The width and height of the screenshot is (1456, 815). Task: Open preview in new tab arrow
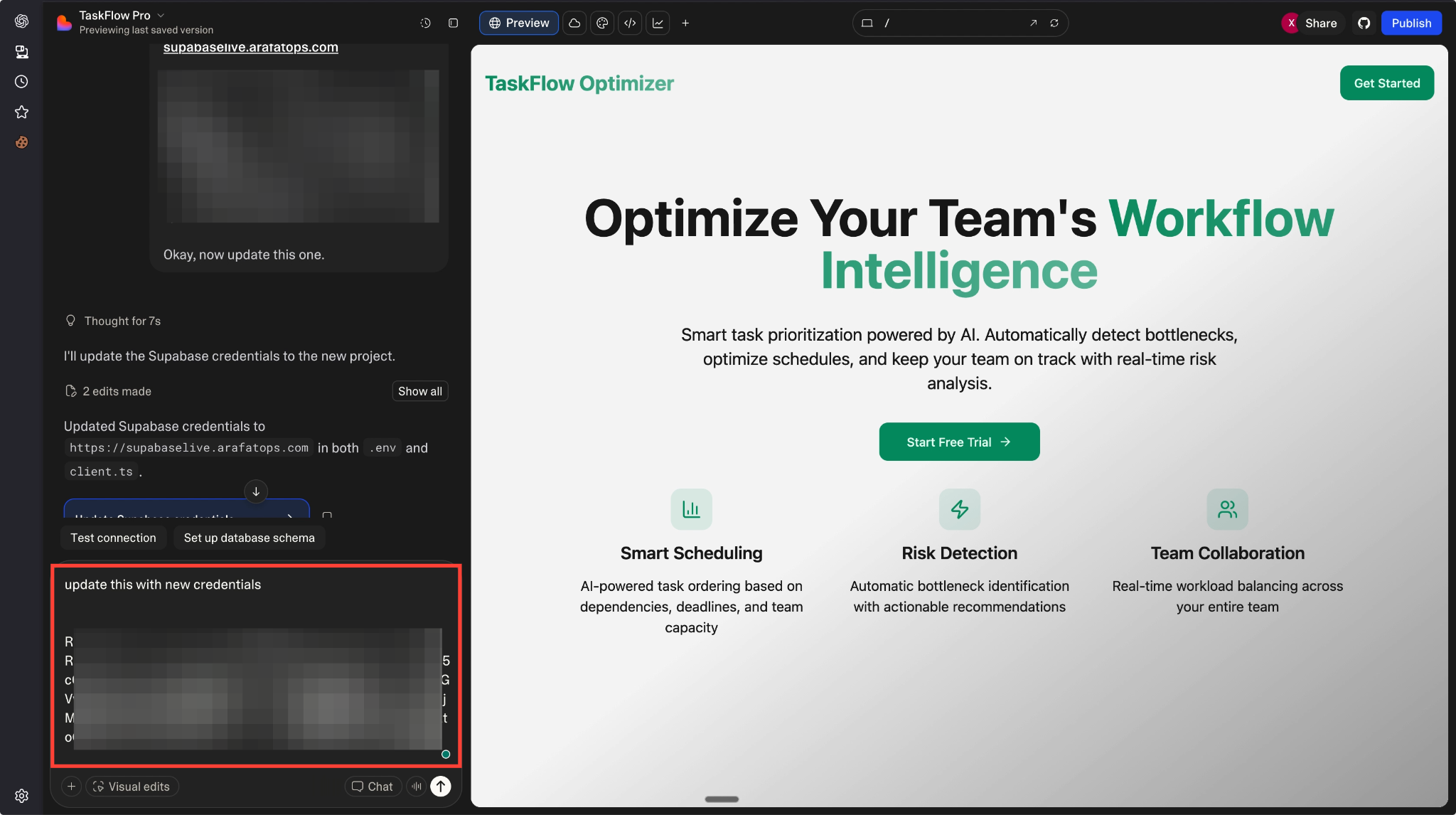point(1033,23)
